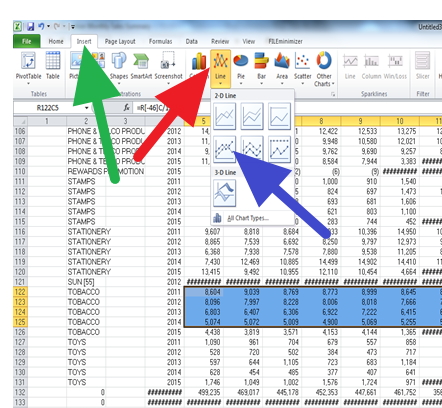Insert a Win/Loss sparkline
Viewport: 442px width, 408px height.
pyautogui.click(x=395, y=67)
